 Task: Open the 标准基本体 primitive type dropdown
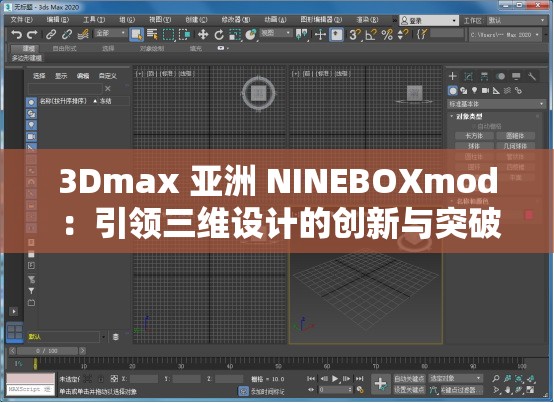point(496,104)
